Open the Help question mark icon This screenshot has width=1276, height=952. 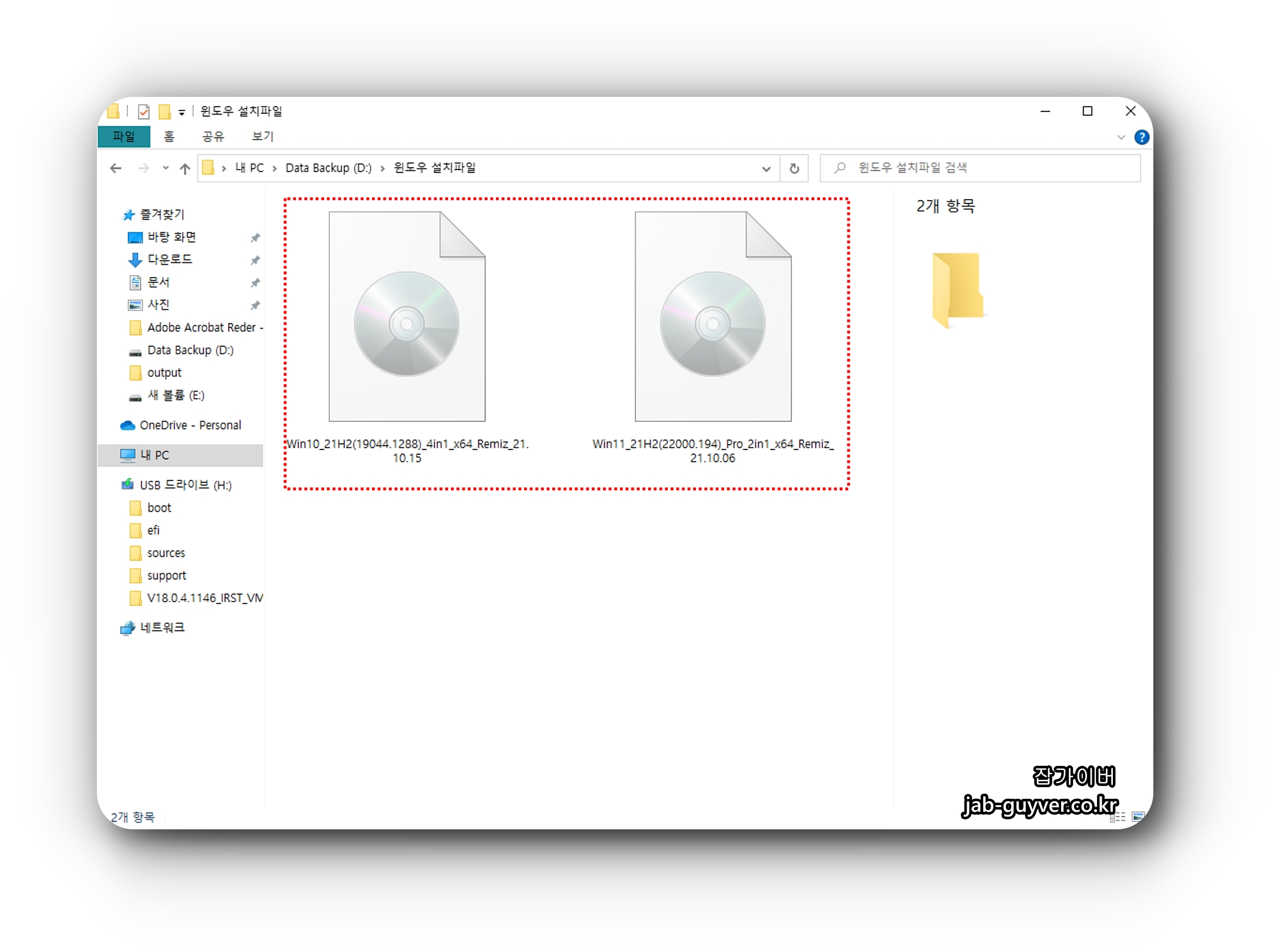coord(1141,137)
